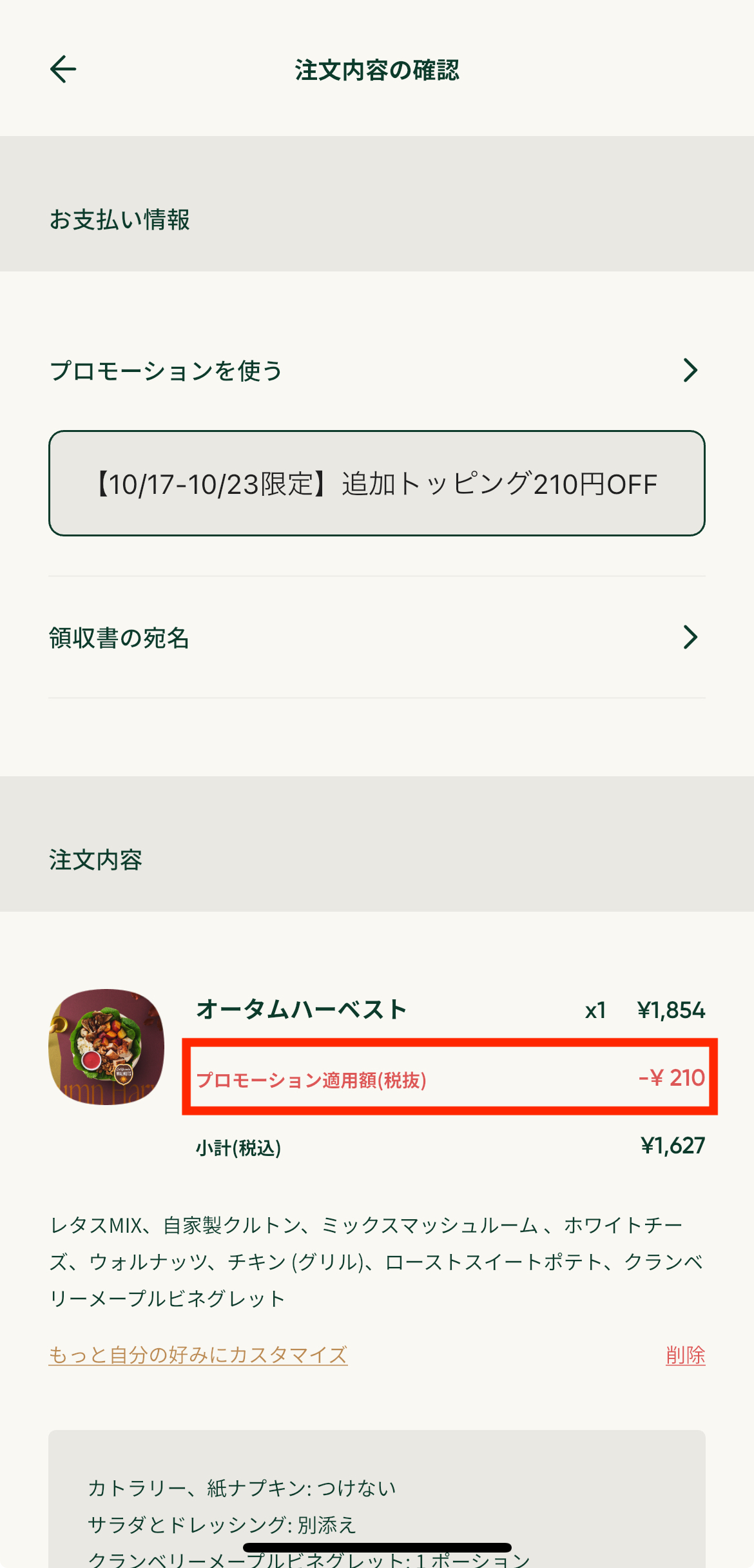
Task: Tap the -¥ 210 discount amount
Action: (672, 1078)
